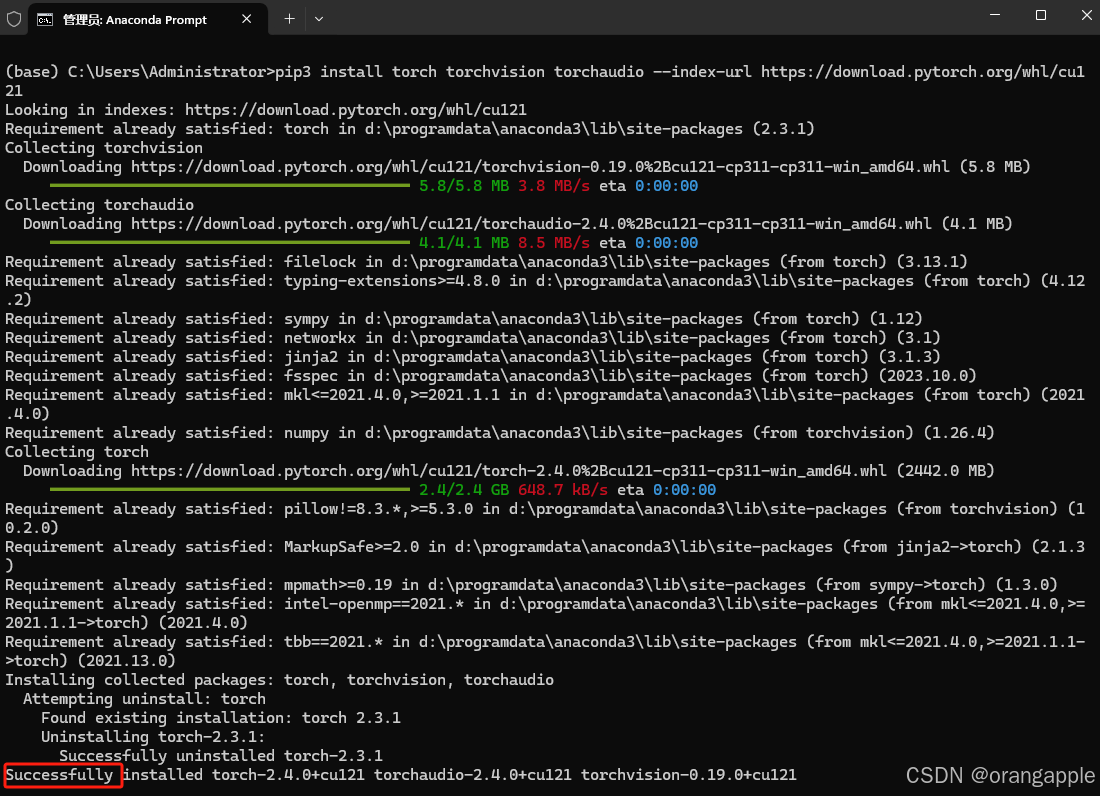The width and height of the screenshot is (1100, 796).
Task: Click the MarkupSafe requirement line
Action: click(x=545, y=555)
